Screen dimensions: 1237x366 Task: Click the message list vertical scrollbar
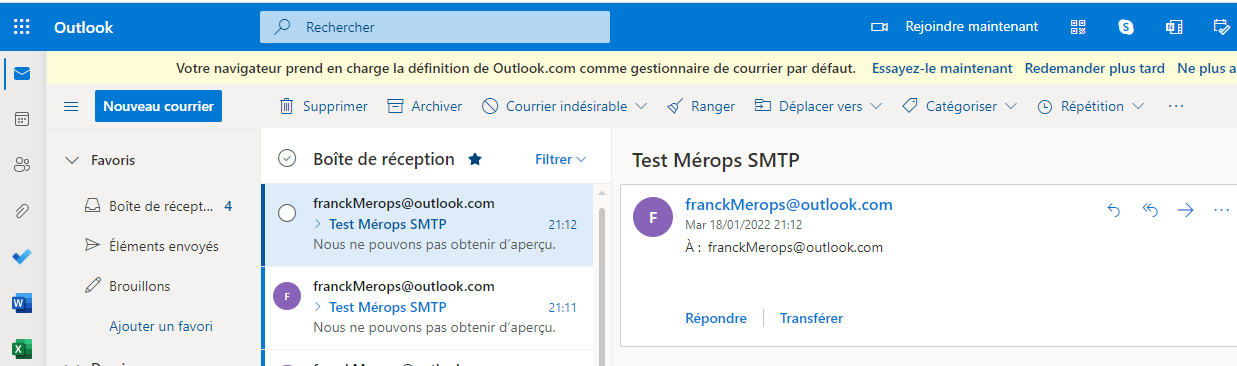(602, 275)
